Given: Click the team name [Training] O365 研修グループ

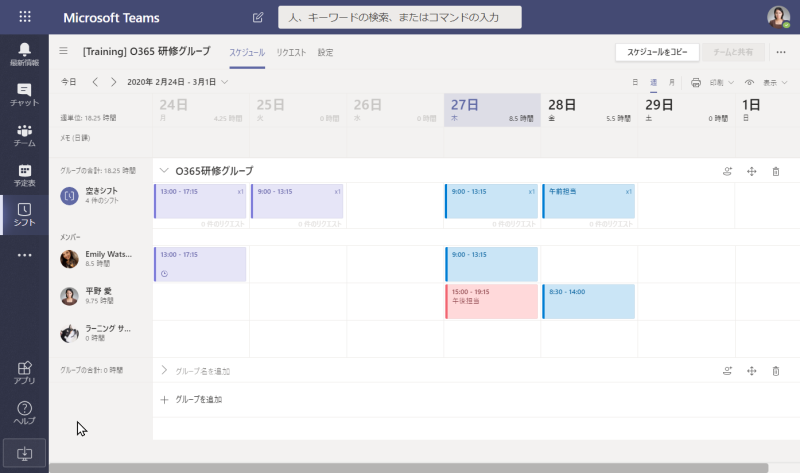Looking at the screenshot, I should click(x=146, y=51).
